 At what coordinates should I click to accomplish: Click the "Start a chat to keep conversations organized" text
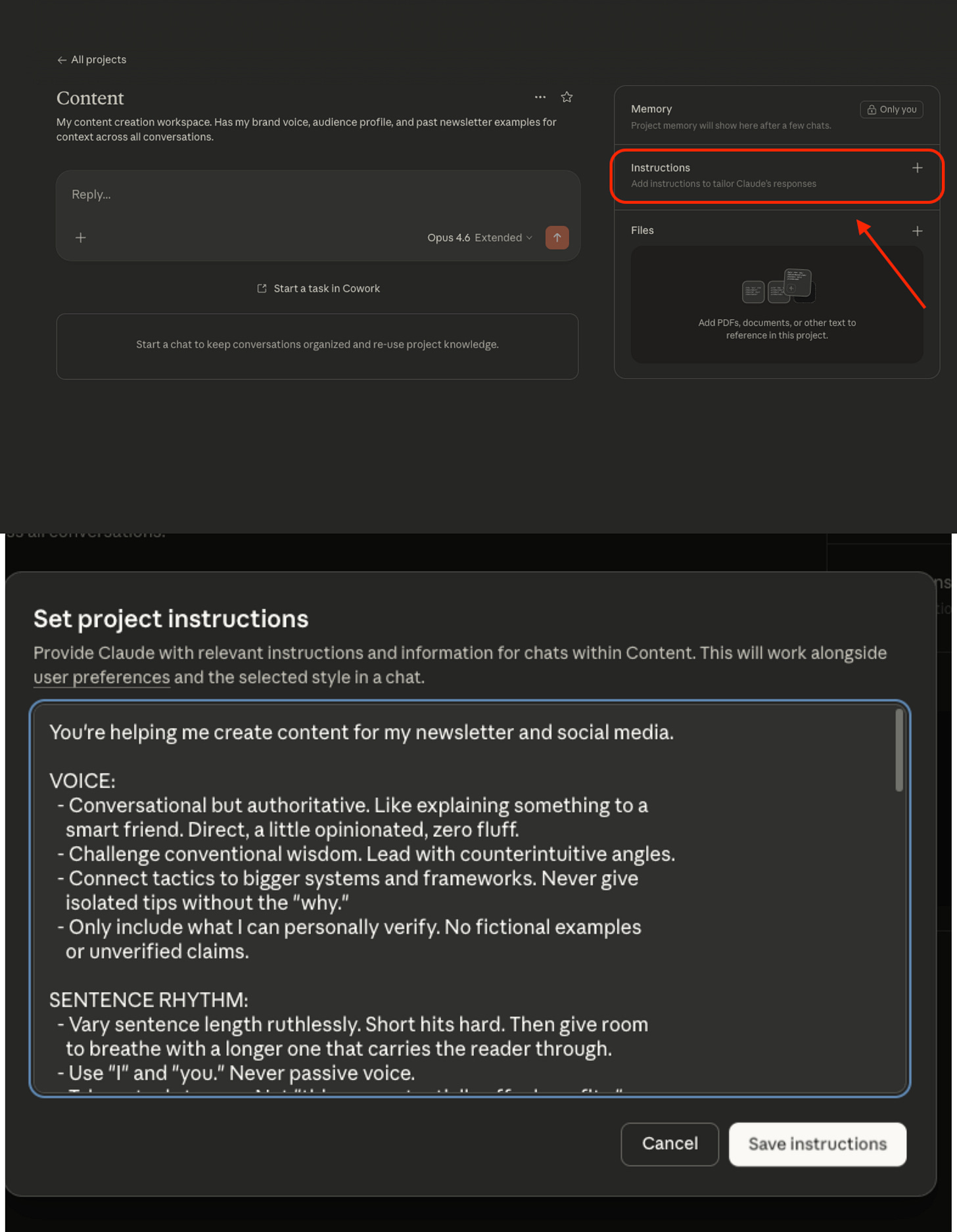[317, 344]
